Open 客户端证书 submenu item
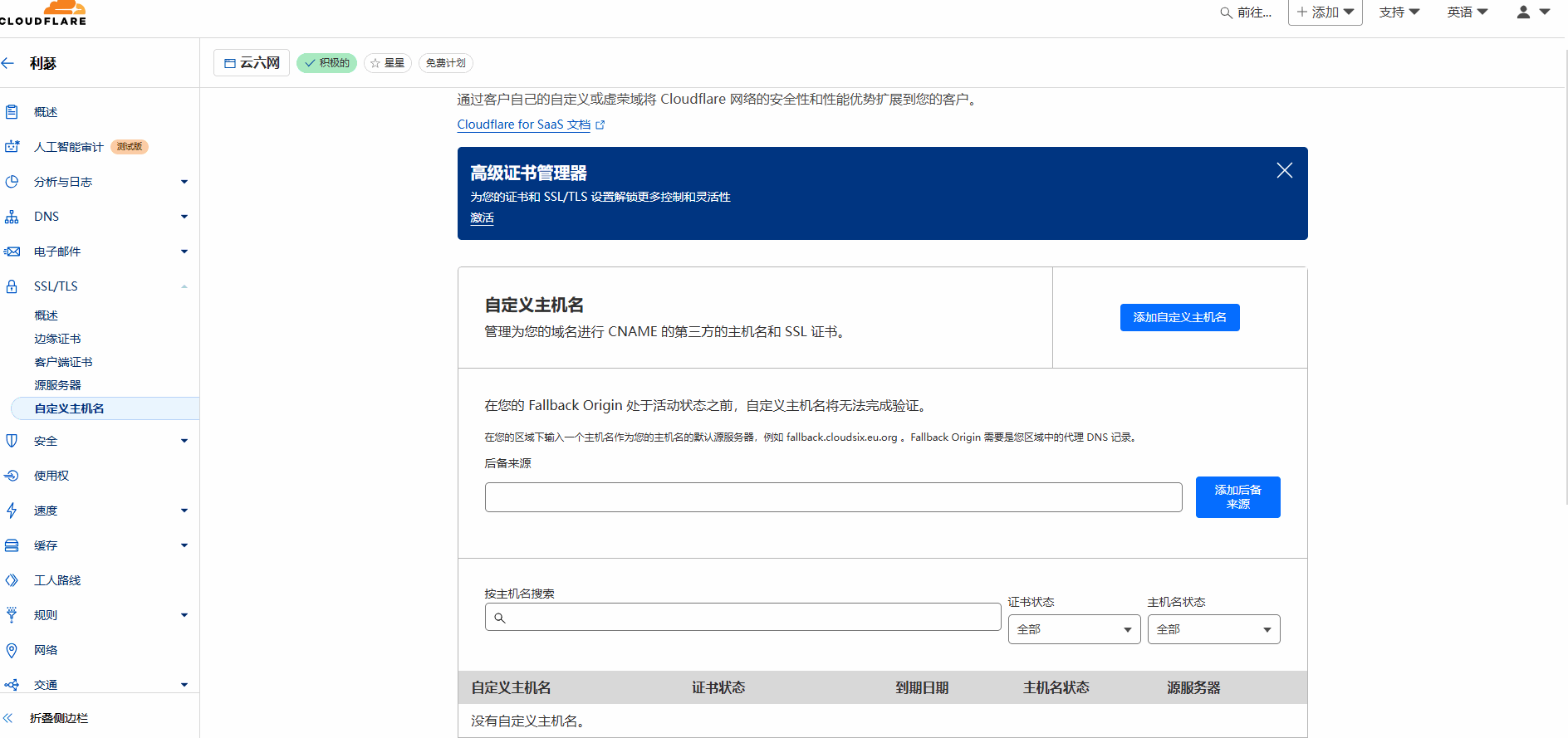This screenshot has width=1568, height=738. (x=63, y=362)
